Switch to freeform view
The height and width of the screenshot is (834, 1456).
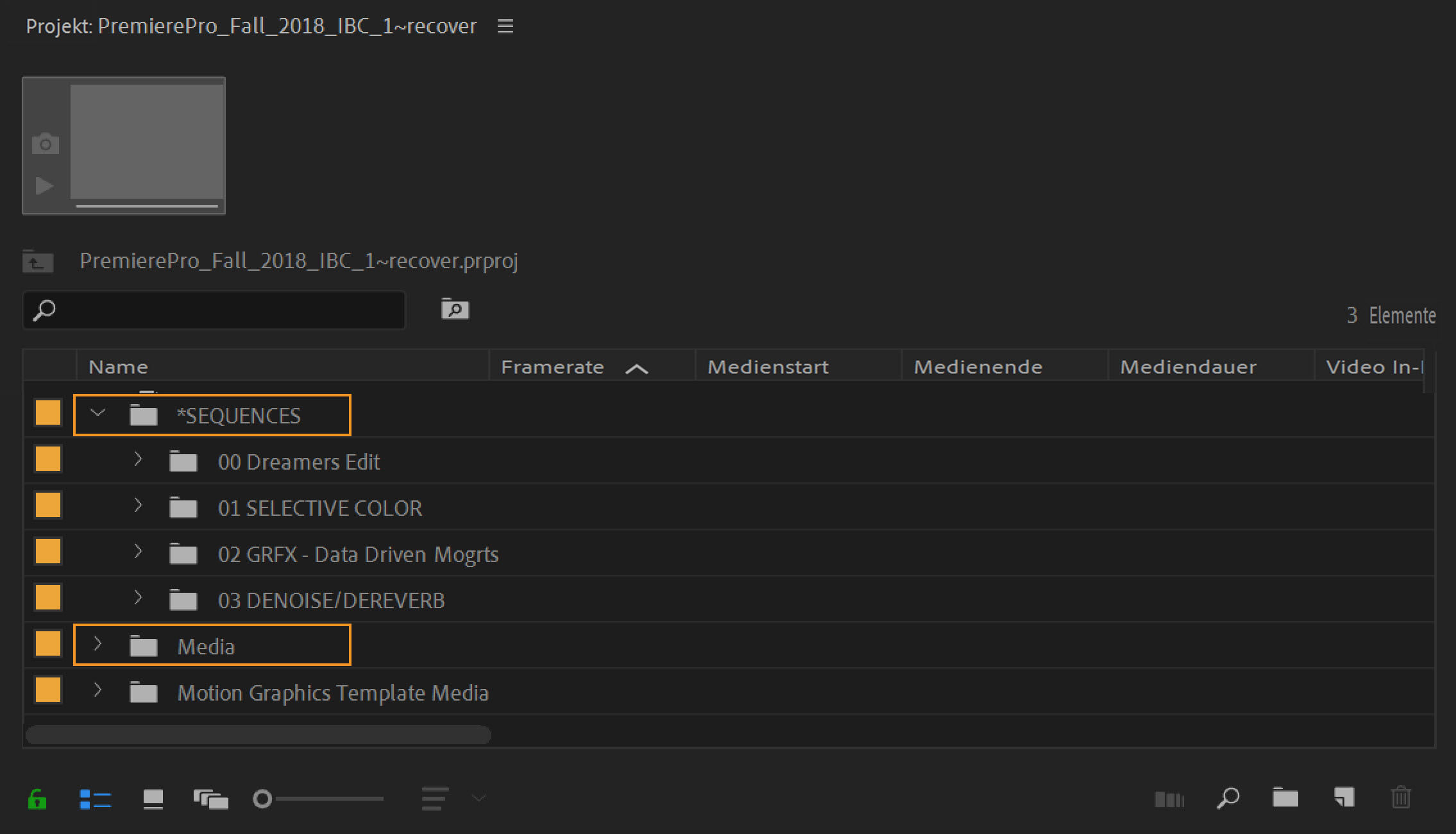pos(210,799)
